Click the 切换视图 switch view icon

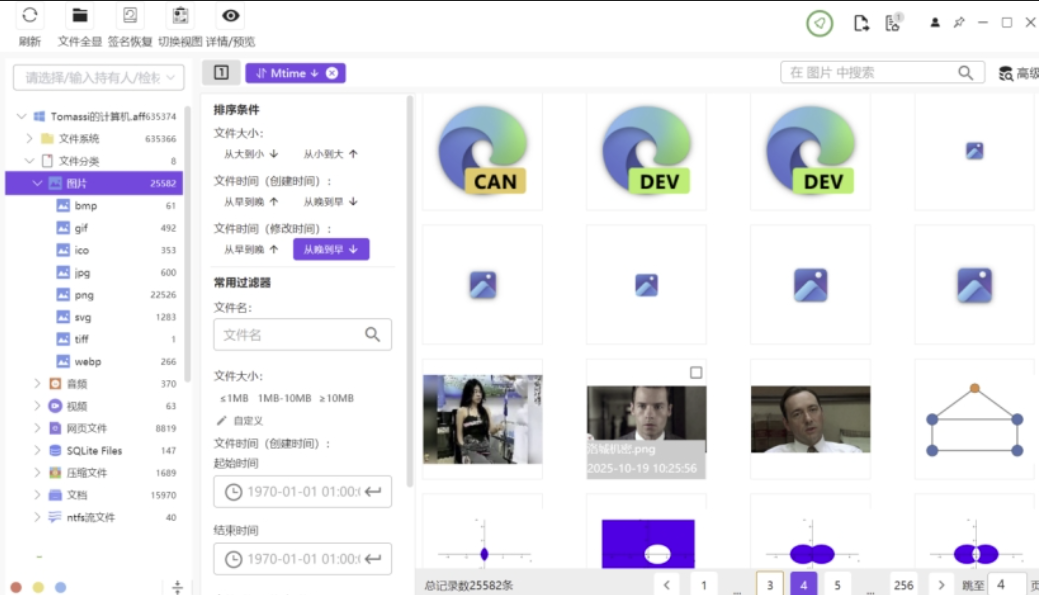click(x=182, y=16)
